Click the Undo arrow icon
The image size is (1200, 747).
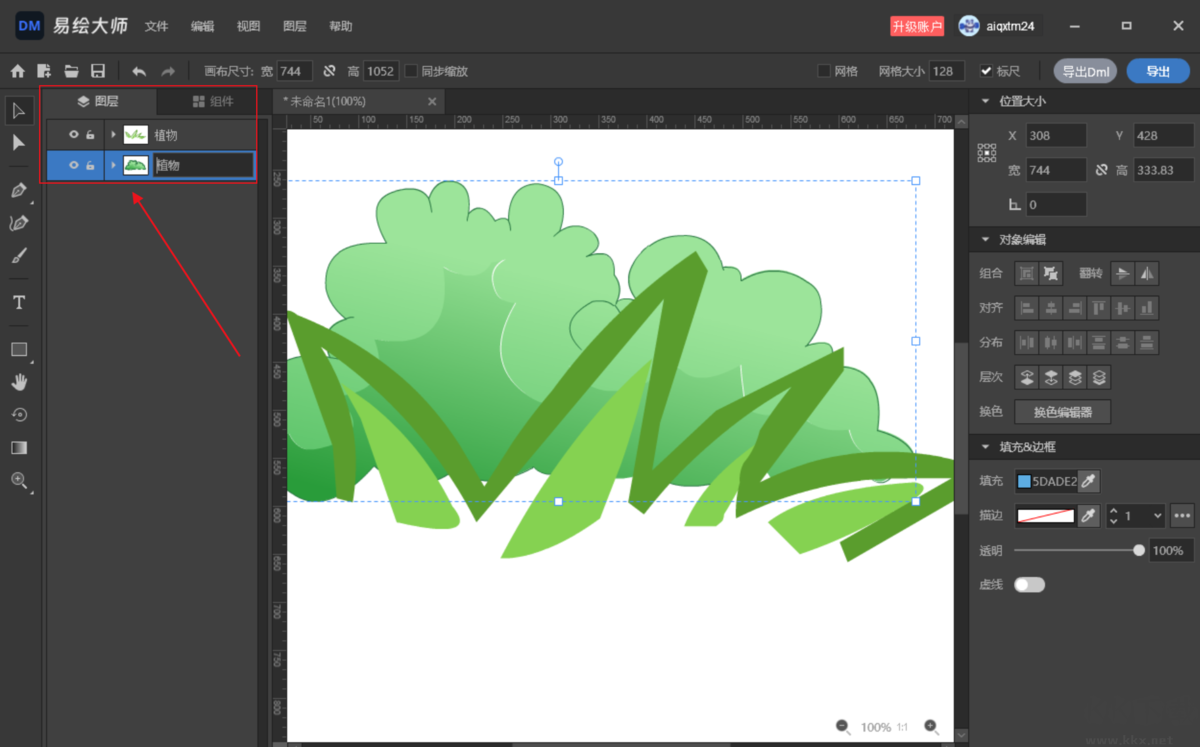[x=139, y=71]
